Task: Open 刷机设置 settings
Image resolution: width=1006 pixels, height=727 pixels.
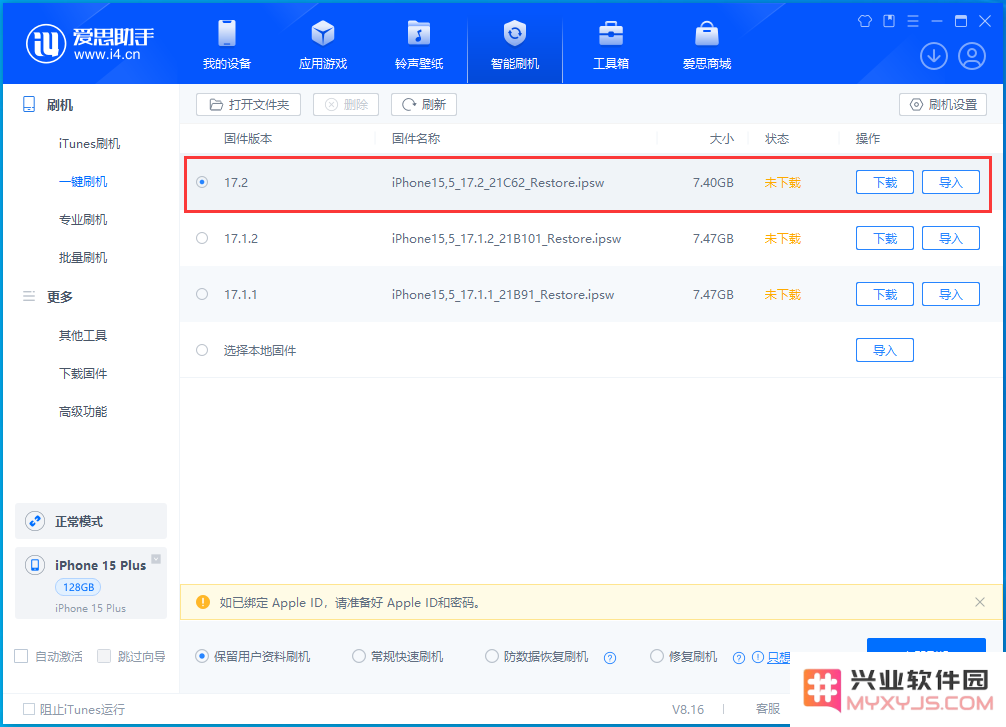Action: (x=943, y=105)
